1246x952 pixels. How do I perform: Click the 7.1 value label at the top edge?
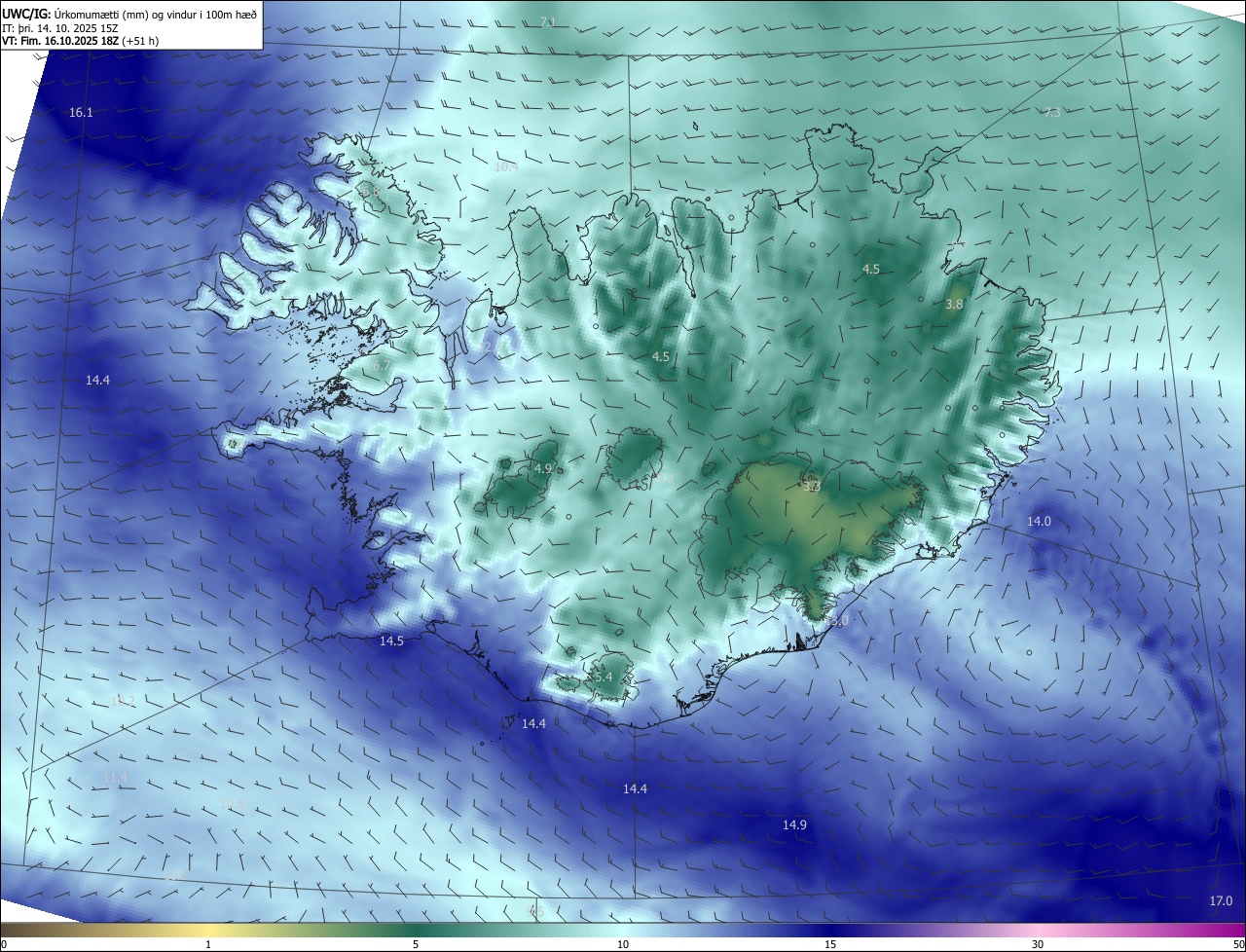548,22
